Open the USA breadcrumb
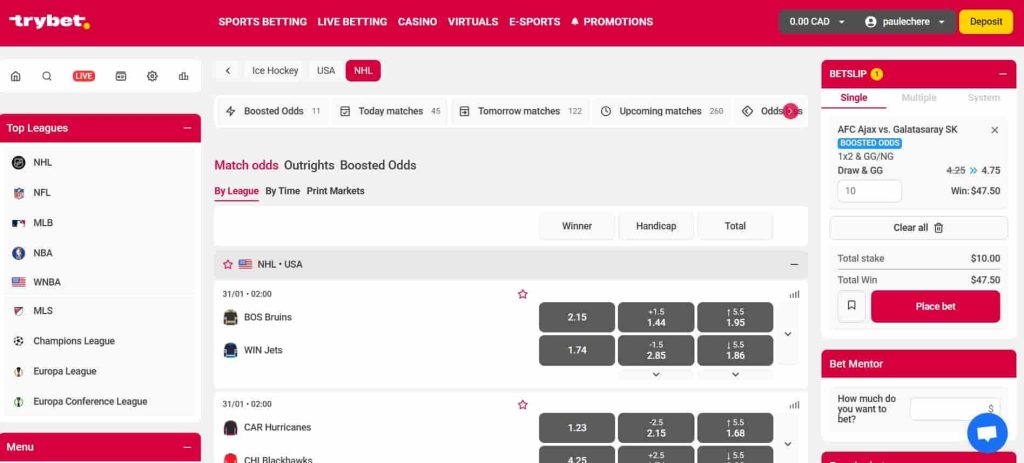 (x=326, y=71)
